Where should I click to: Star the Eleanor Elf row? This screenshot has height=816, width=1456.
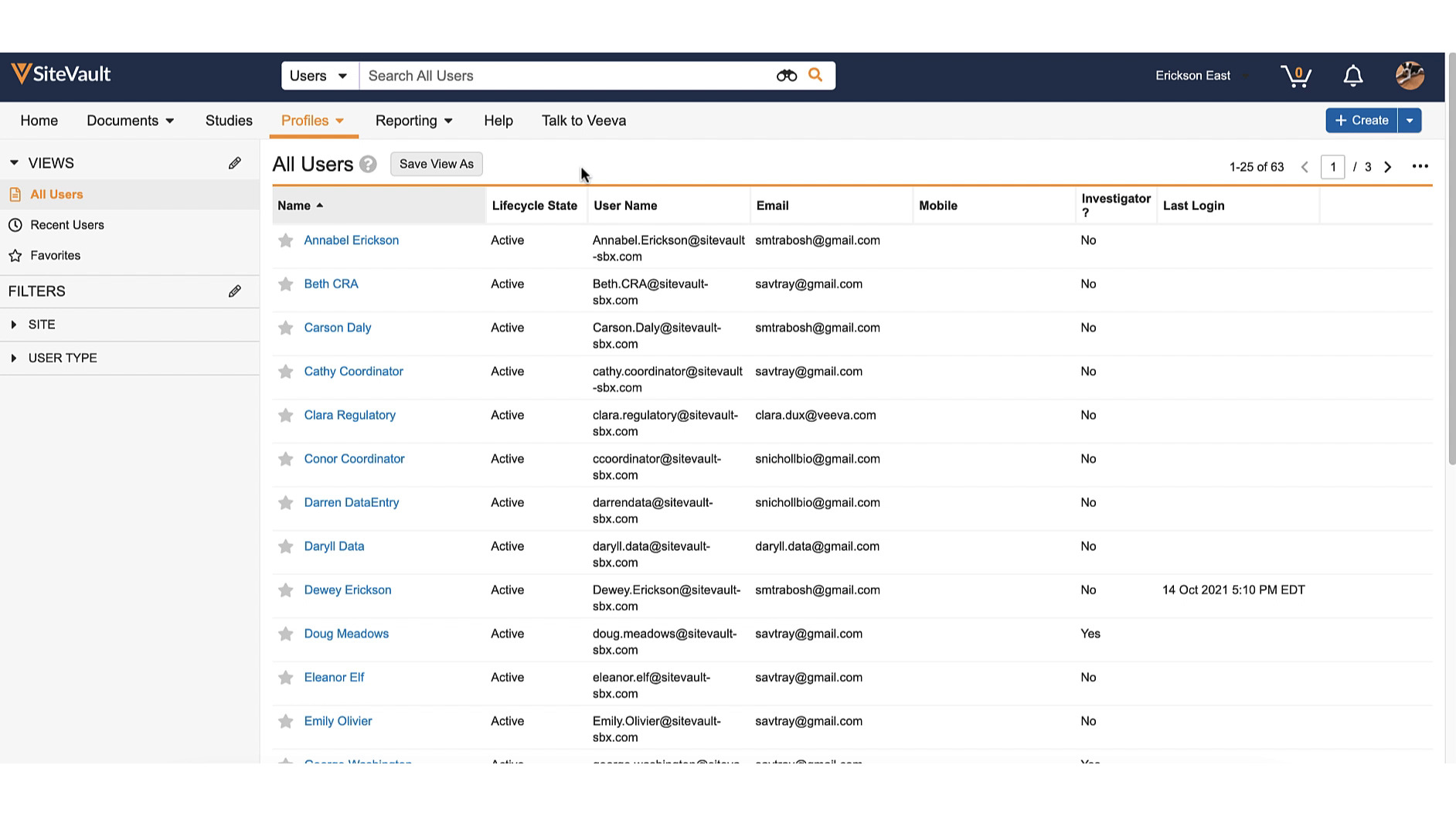(x=286, y=678)
